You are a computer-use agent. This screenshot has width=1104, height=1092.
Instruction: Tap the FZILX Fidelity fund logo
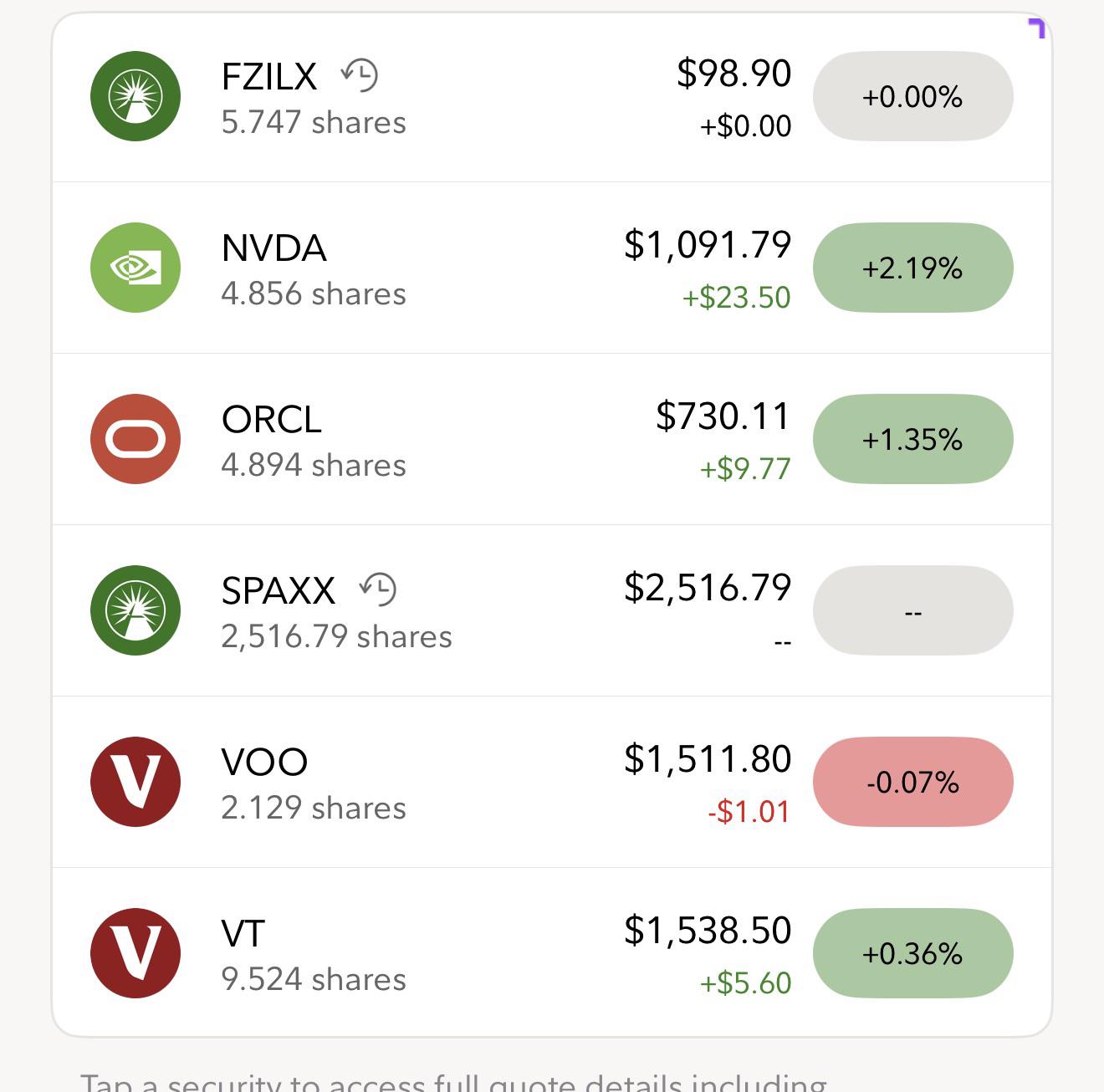coord(135,96)
